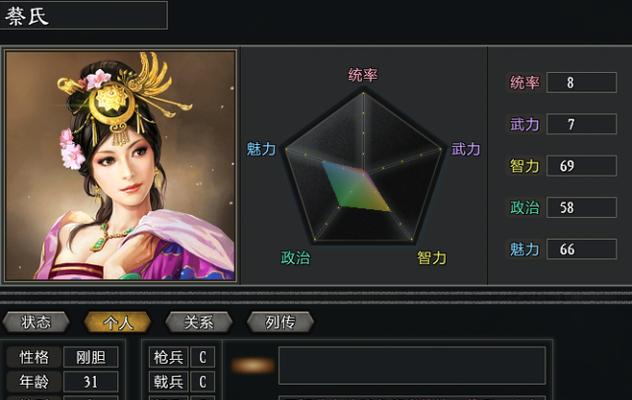Click the 年龄 value 31
Image resolution: width=632 pixels, height=400 pixels.
click(91, 381)
